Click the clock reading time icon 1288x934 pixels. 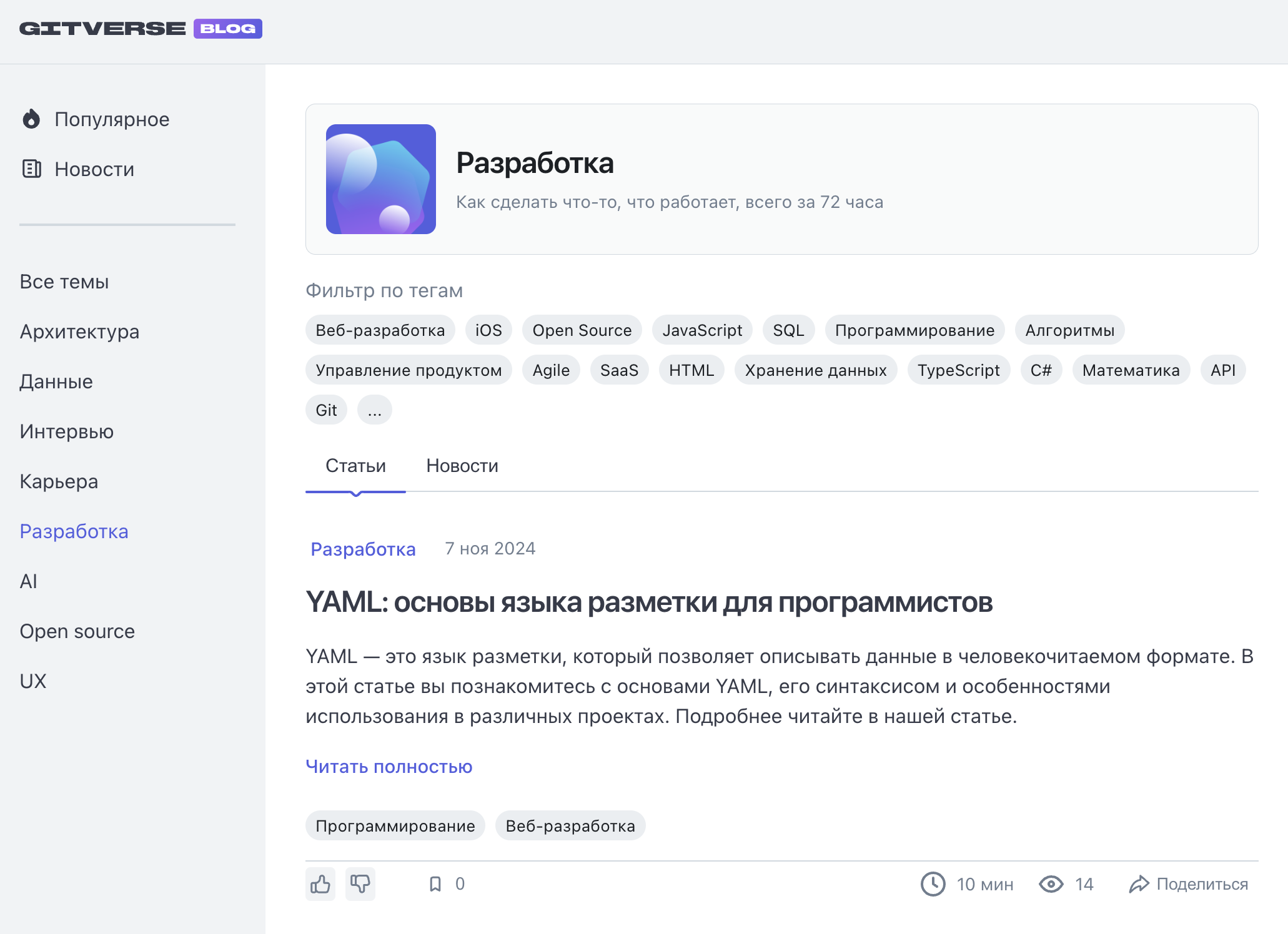coord(933,884)
